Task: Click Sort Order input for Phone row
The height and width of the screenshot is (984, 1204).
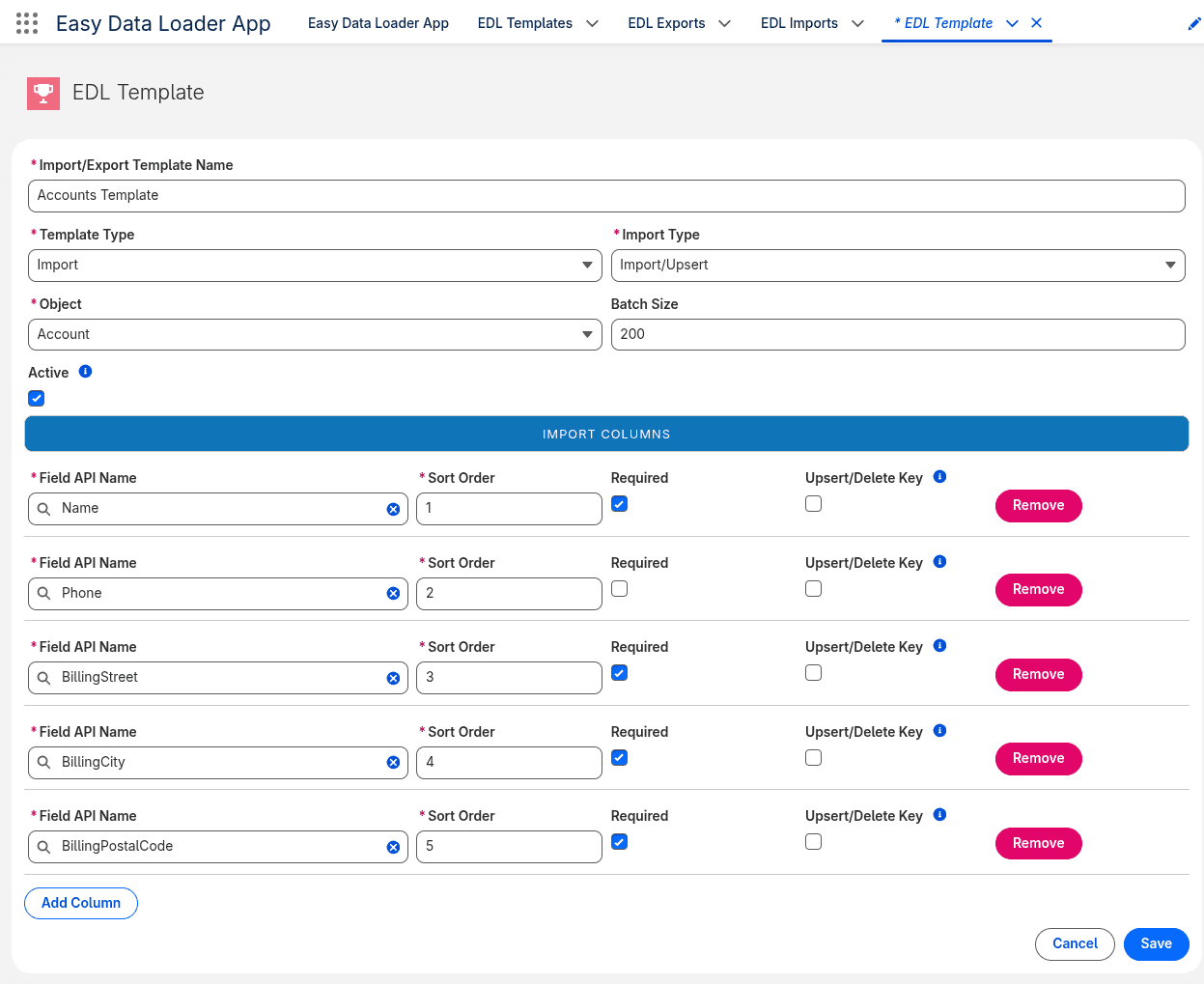Action: pos(509,594)
